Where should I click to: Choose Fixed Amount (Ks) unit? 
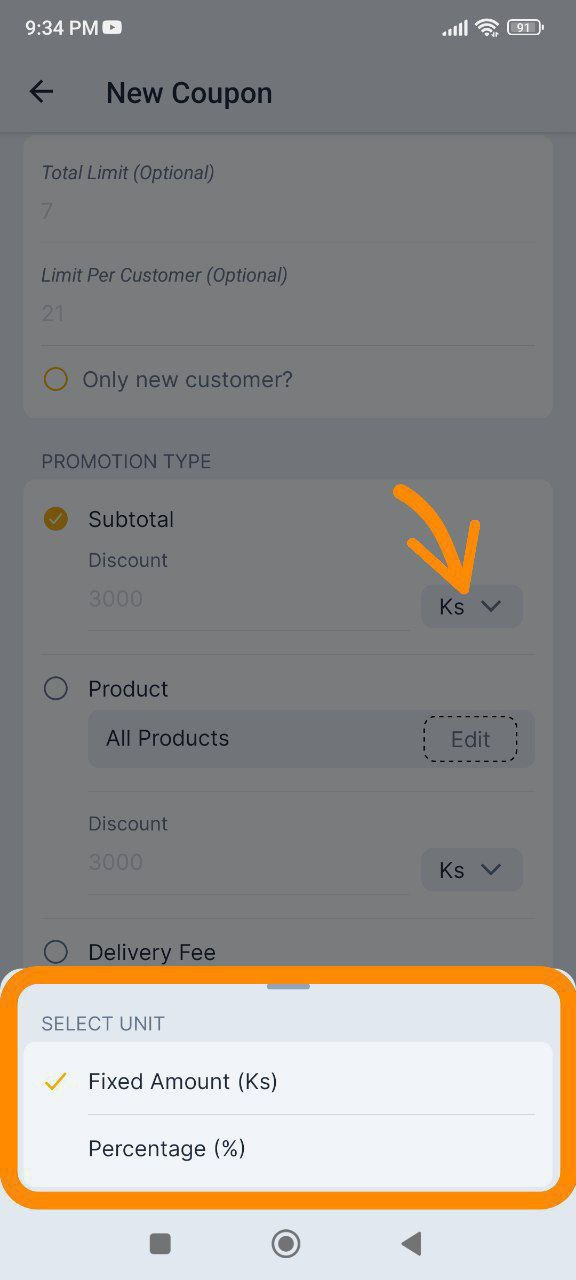point(288,1081)
